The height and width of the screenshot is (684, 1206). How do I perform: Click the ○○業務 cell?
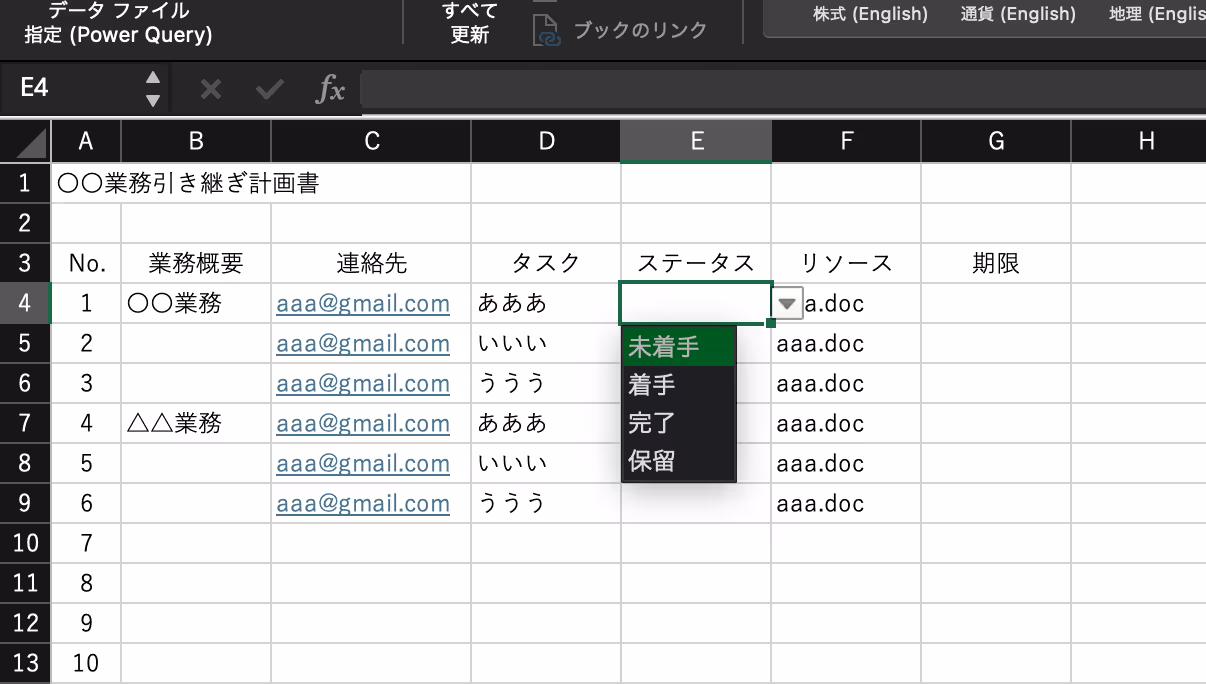tap(196, 303)
